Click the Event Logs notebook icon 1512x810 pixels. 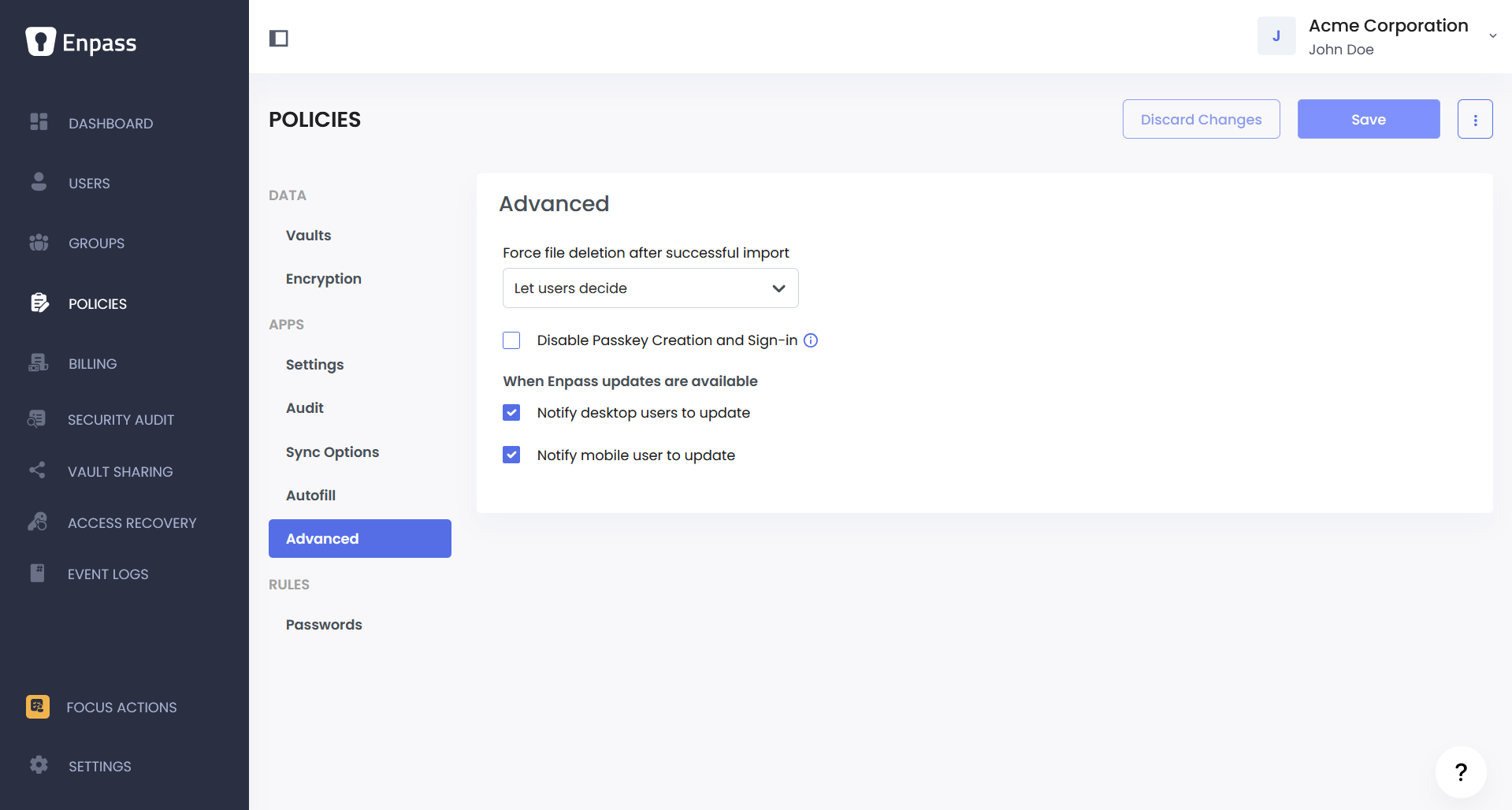click(x=37, y=573)
